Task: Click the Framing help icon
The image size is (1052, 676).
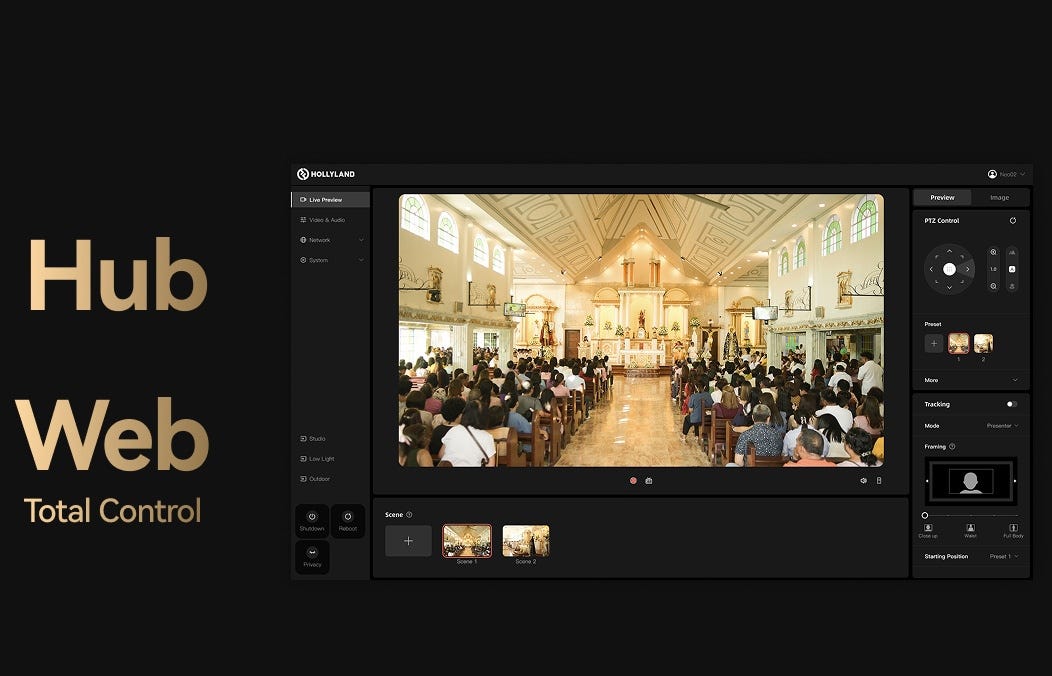Action: click(x=952, y=447)
